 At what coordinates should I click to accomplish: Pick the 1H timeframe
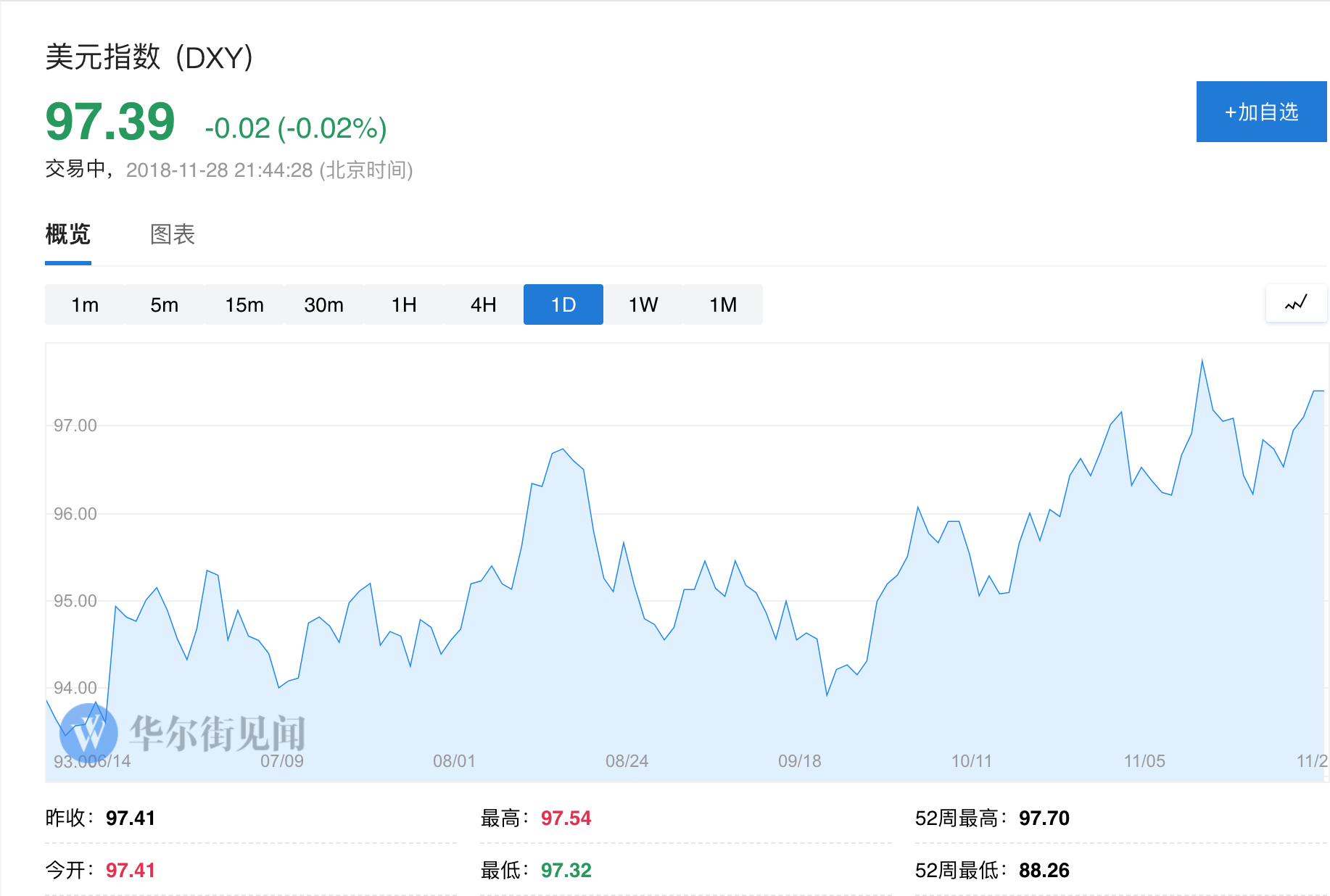tap(404, 304)
